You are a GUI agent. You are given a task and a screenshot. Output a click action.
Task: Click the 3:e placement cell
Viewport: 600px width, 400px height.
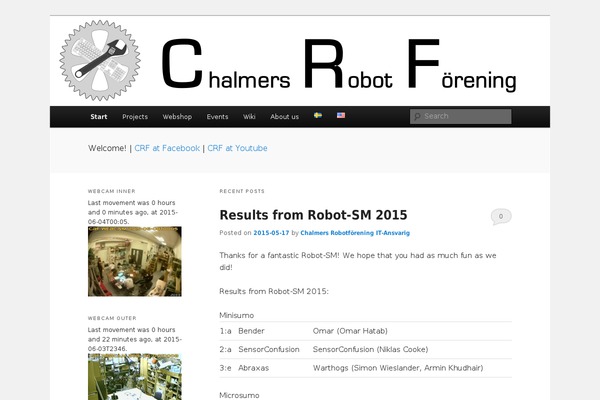(x=225, y=368)
